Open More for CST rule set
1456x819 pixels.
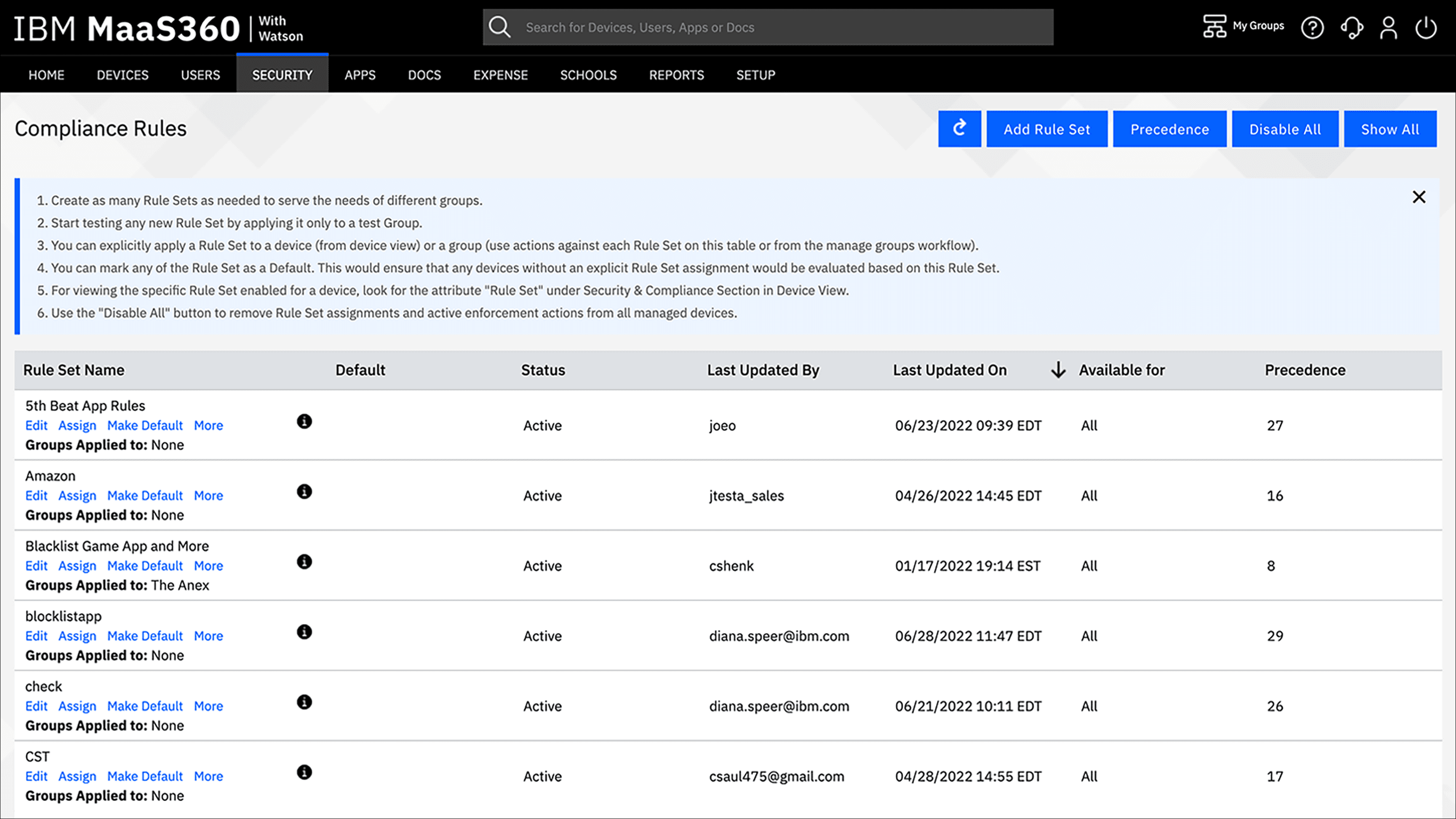pos(208,776)
